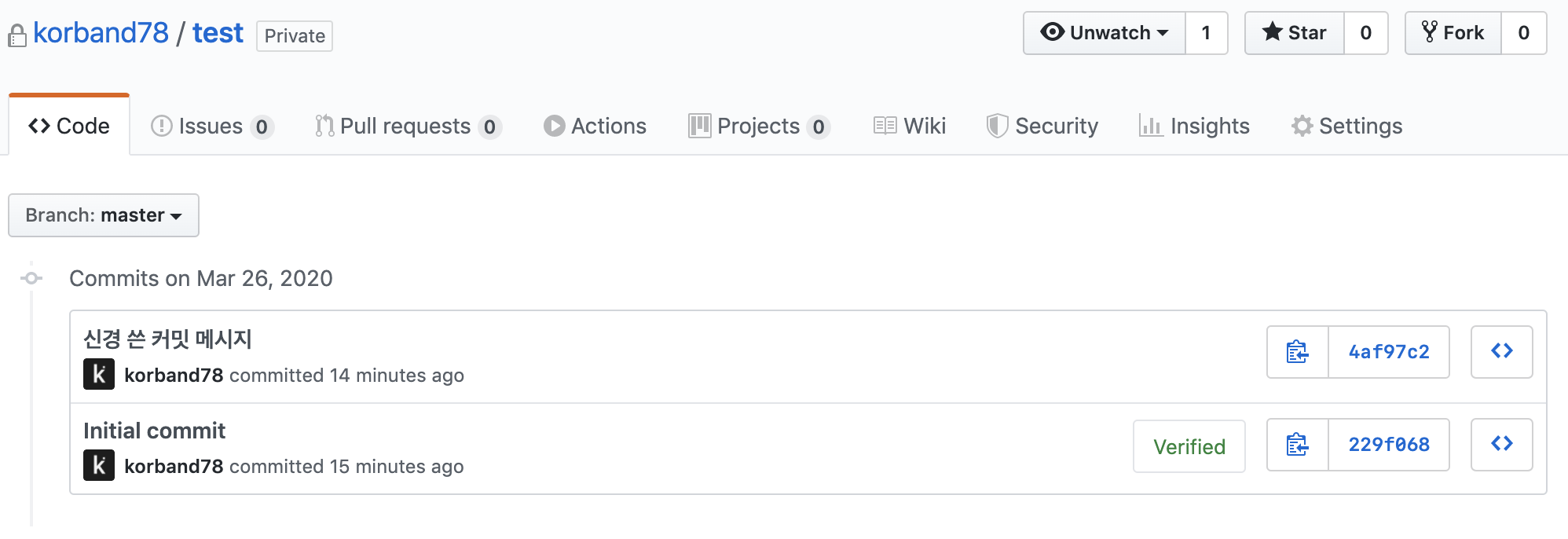Open the Initial commit message link
The width and height of the screenshot is (1568, 539).
click(x=154, y=431)
